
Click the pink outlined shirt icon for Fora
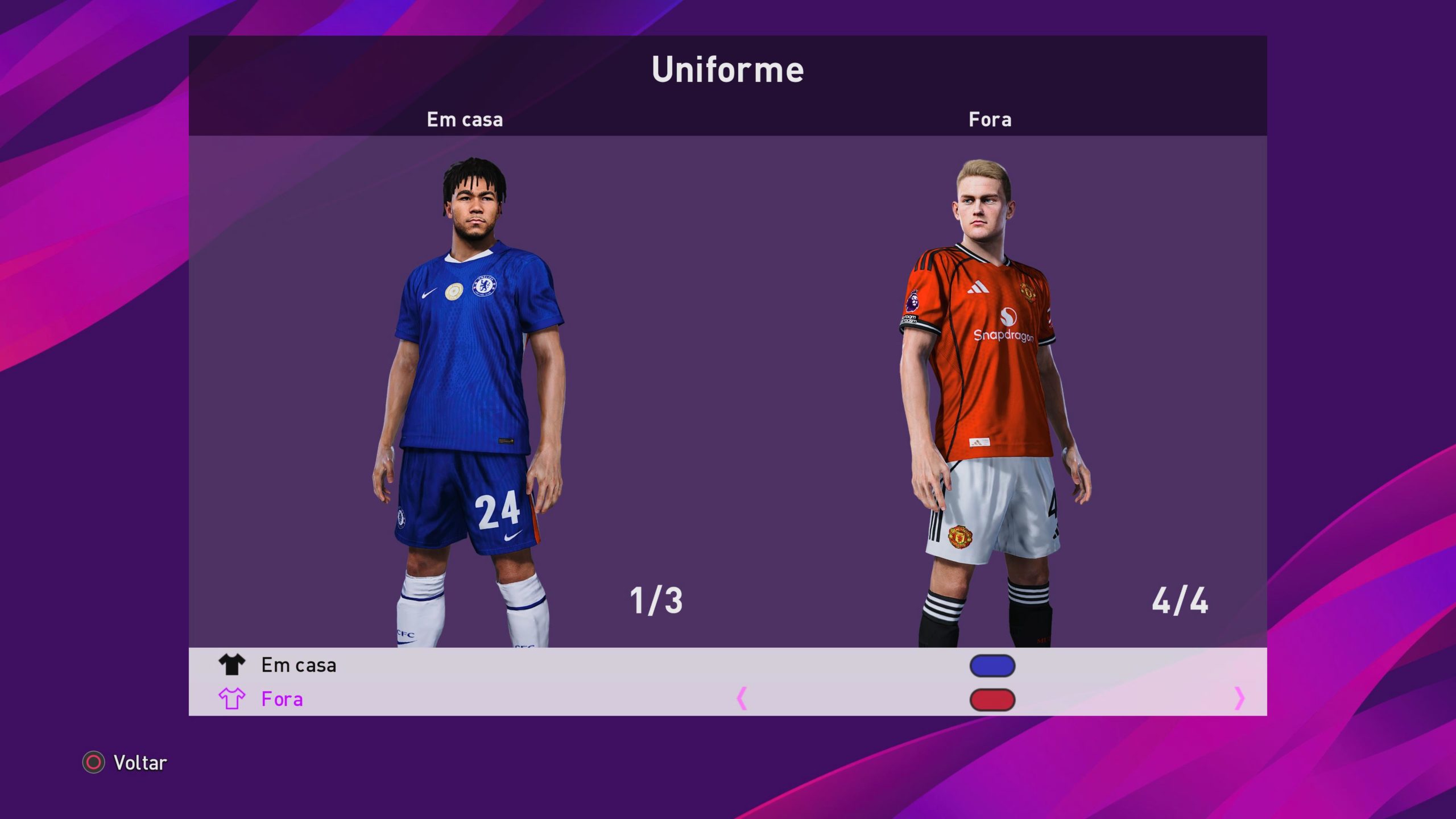pyautogui.click(x=231, y=698)
